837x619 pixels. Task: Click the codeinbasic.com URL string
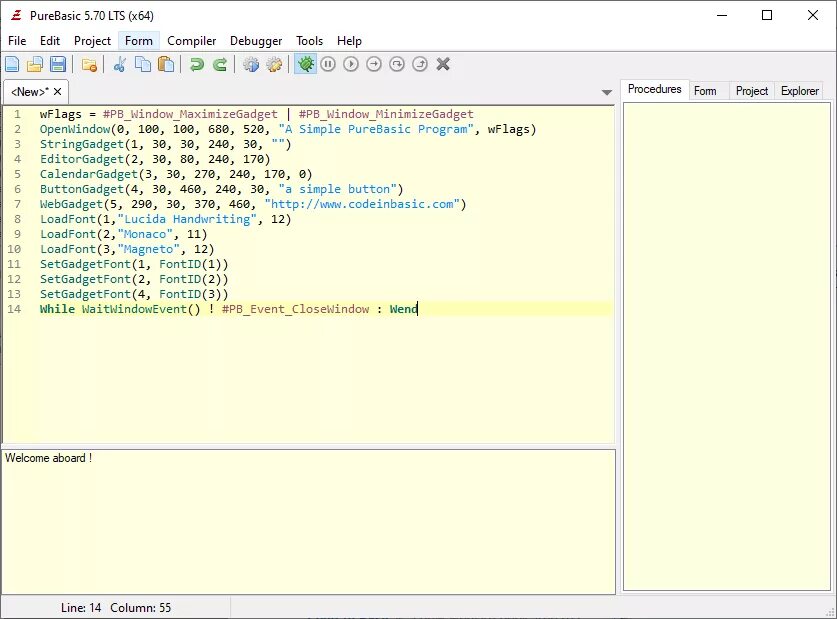point(362,204)
